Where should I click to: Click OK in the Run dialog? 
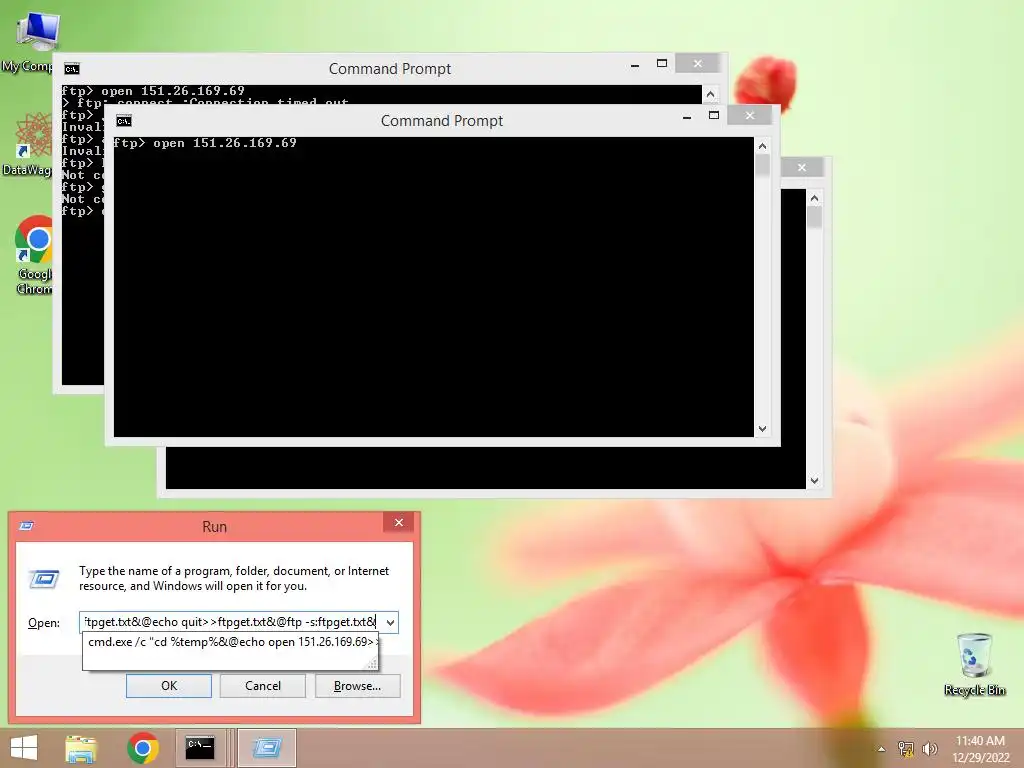click(168, 686)
